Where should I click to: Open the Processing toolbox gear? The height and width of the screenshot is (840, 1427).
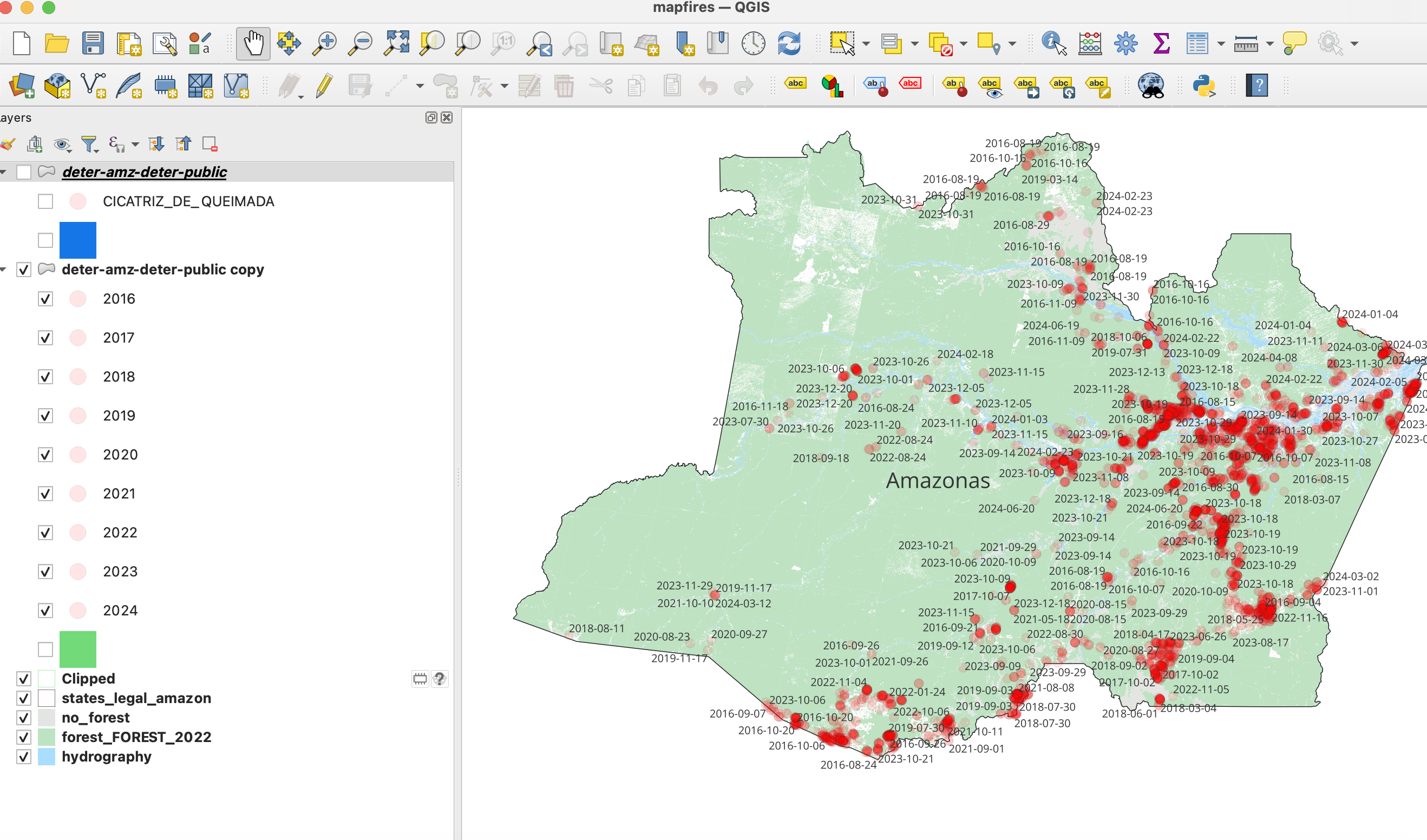[1126, 44]
